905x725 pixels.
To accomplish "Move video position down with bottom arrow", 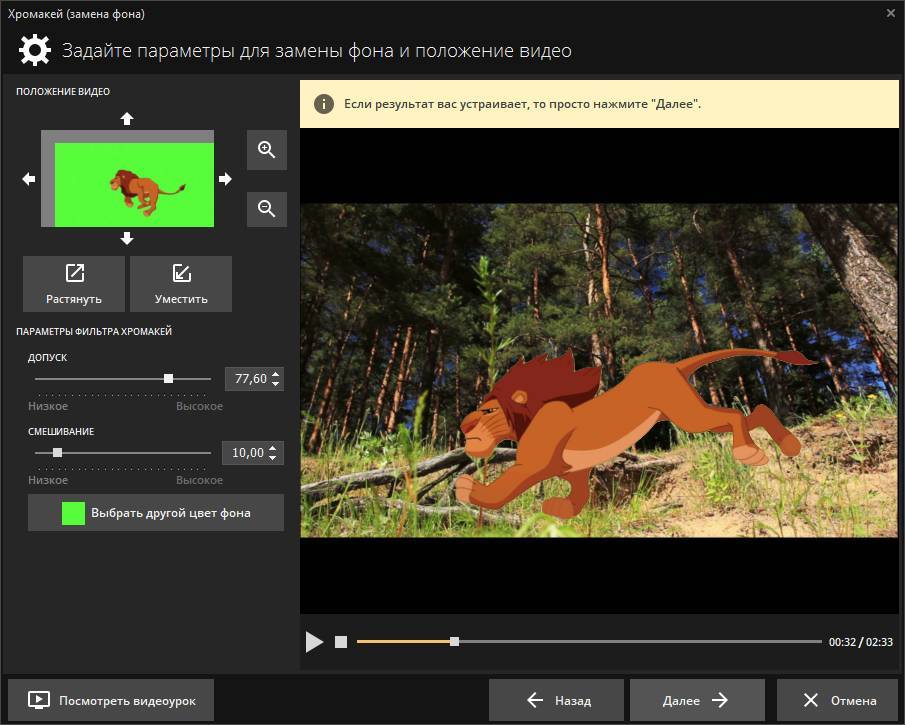I will [x=126, y=238].
